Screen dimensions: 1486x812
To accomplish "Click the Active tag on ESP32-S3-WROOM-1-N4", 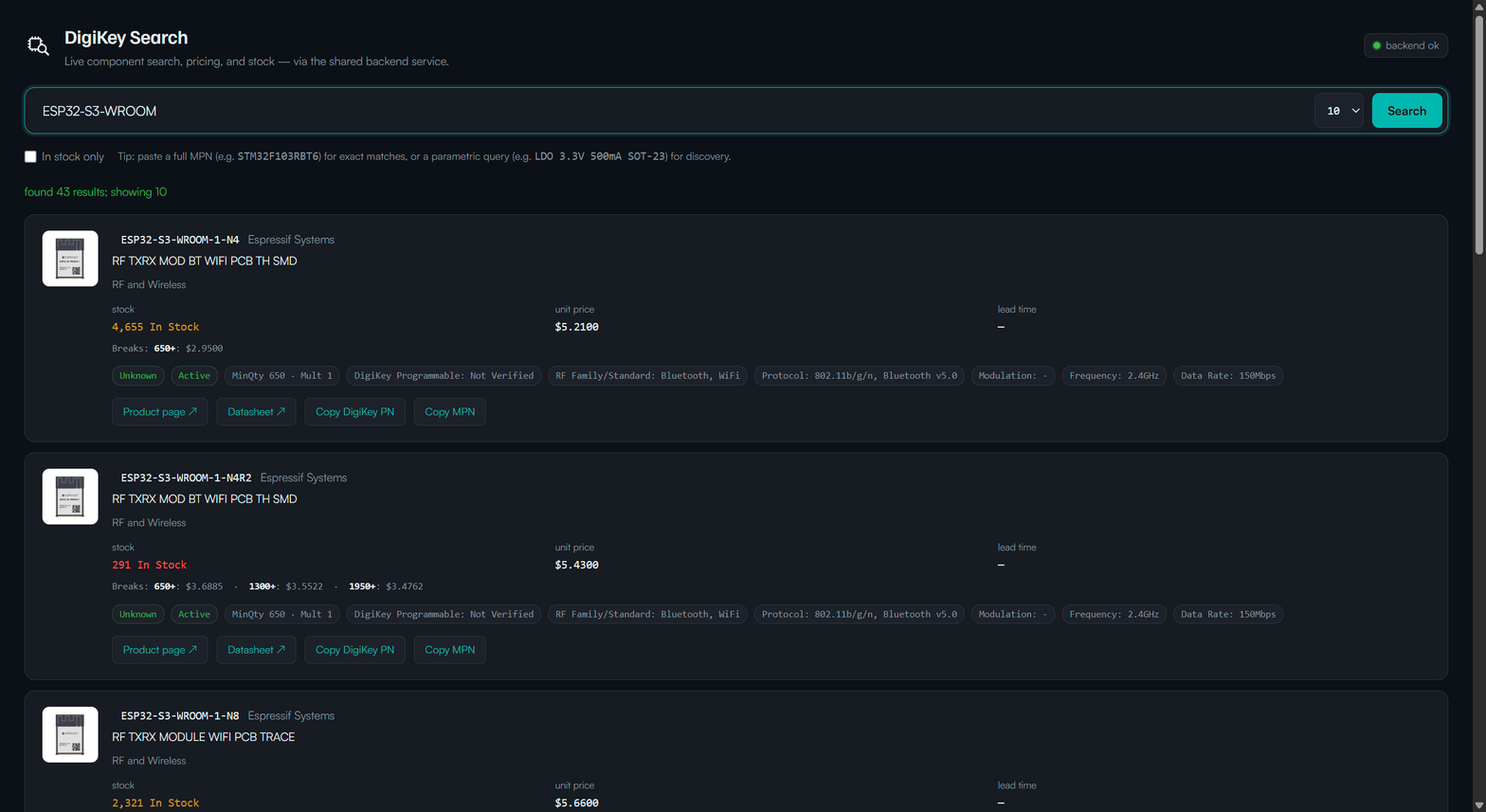I will [194, 376].
